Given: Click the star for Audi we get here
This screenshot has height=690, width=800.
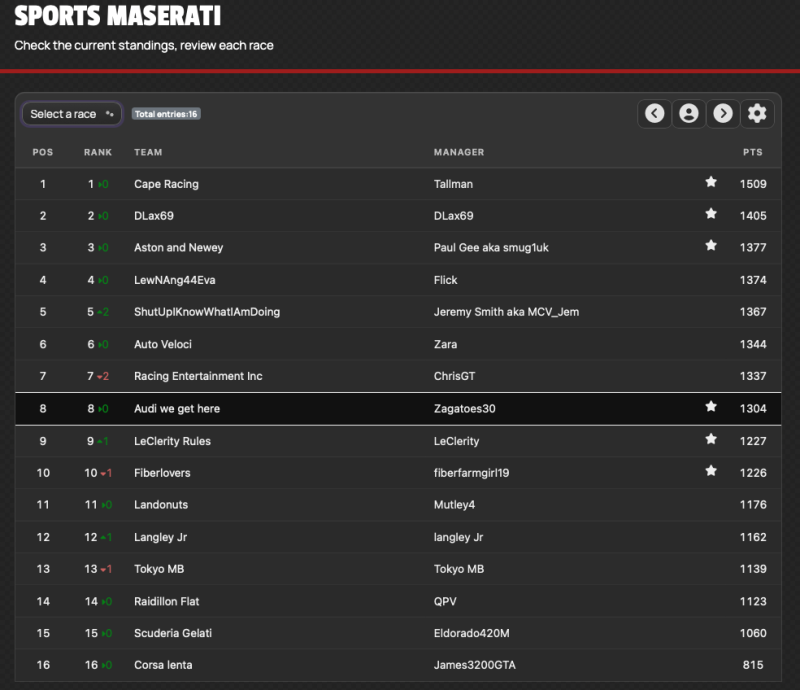Looking at the screenshot, I should tap(711, 407).
